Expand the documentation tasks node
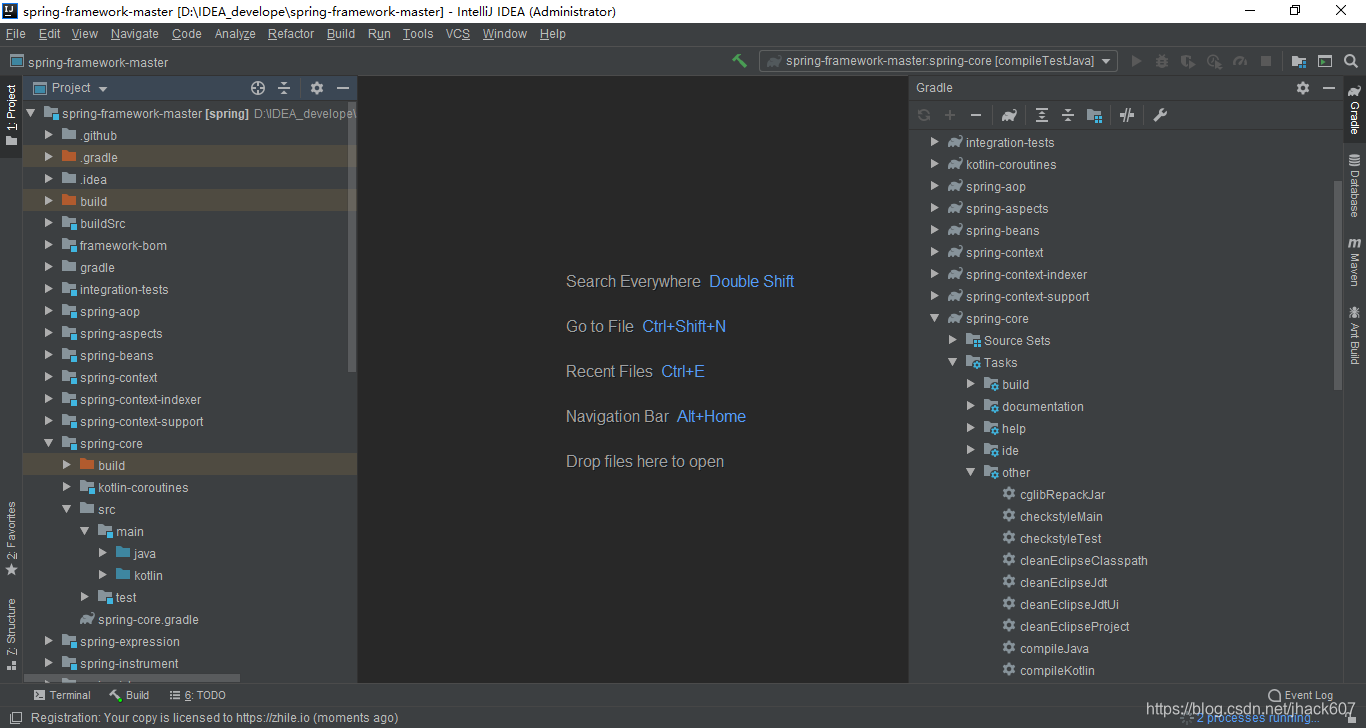The height and width of the screenshot is (728, 1366). [x=970, y=406]
